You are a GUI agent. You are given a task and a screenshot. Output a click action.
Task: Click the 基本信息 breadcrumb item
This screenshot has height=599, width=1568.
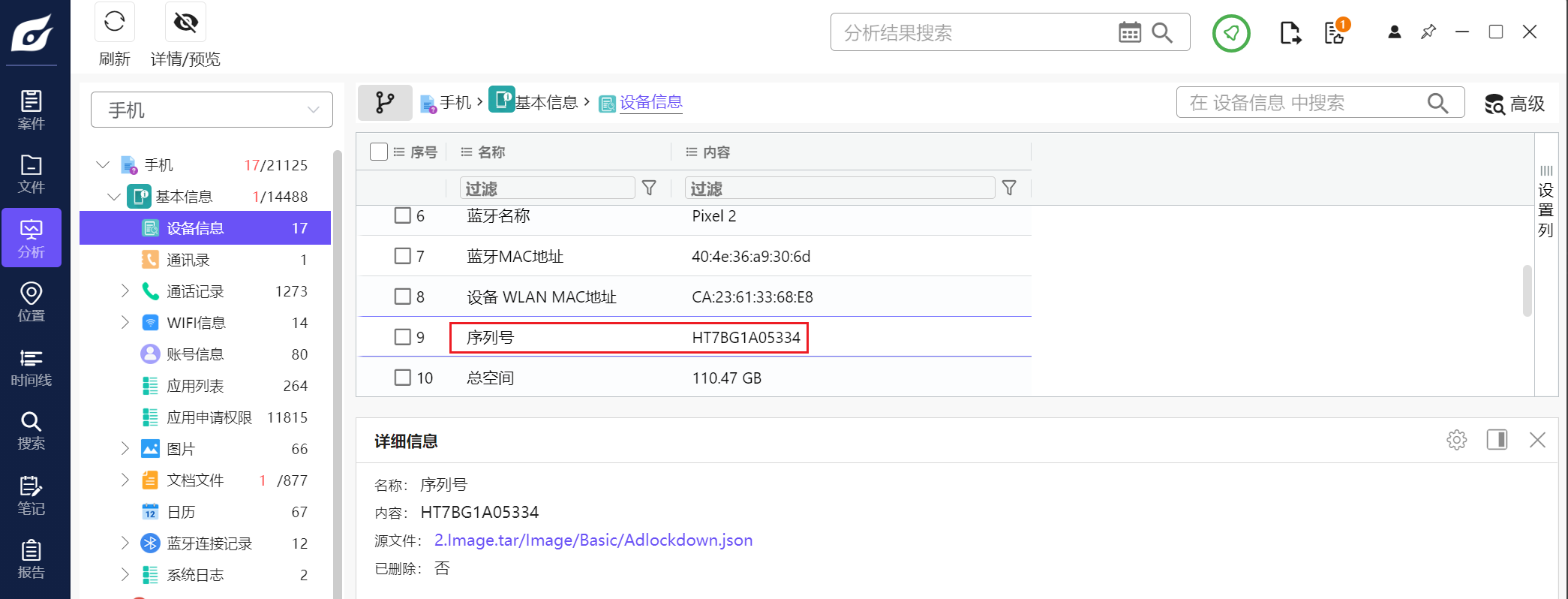click(x=545, y=102)
